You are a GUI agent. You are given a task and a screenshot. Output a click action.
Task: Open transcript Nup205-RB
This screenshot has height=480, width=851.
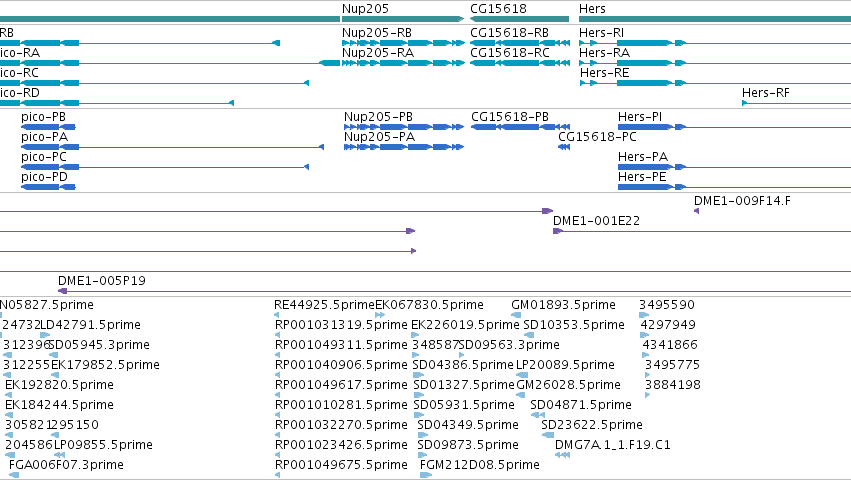click(x=377, y=33)
